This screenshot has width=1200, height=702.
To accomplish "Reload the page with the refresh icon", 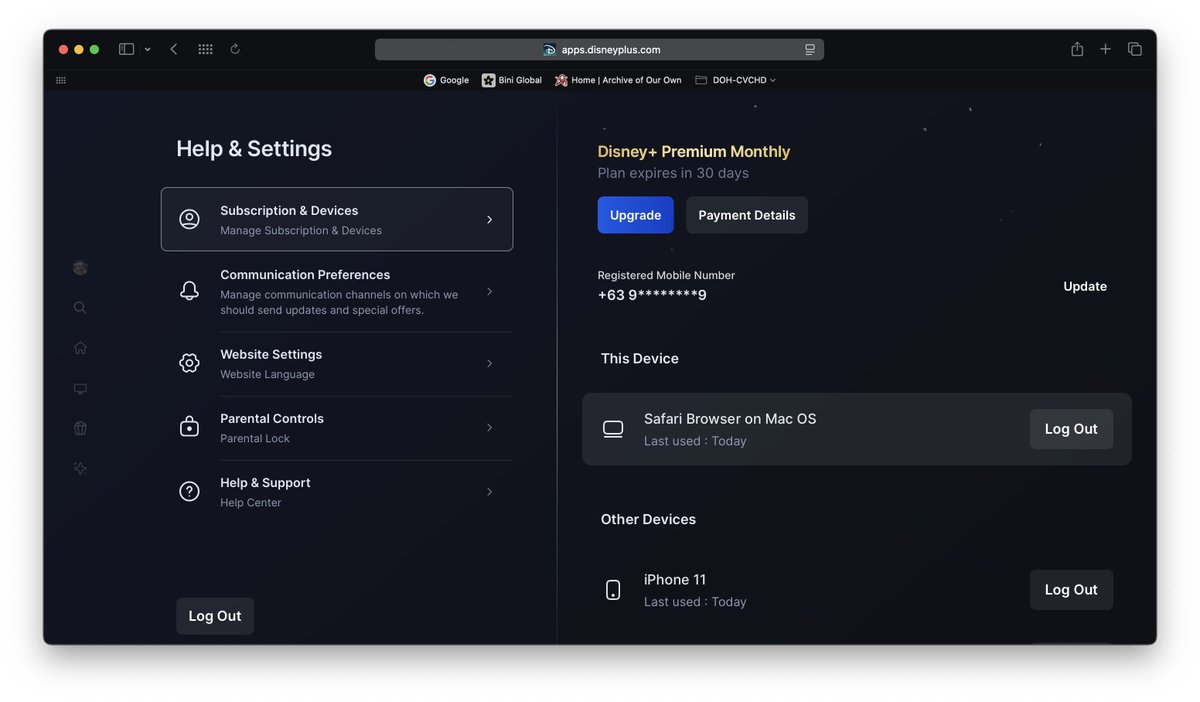I will pos(235,49).
